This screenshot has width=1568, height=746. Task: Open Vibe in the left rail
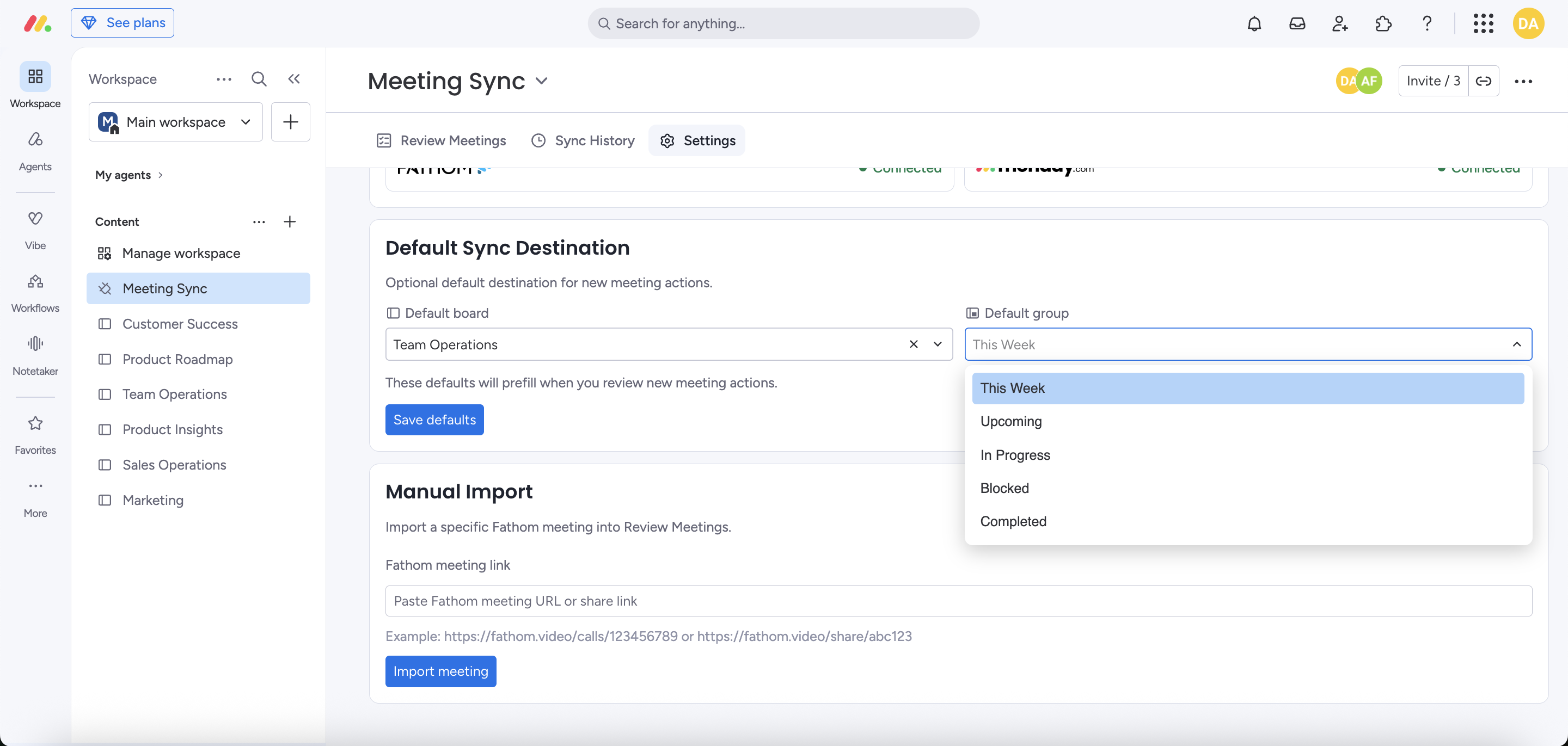pyautogui.click(x=35, y=230)
